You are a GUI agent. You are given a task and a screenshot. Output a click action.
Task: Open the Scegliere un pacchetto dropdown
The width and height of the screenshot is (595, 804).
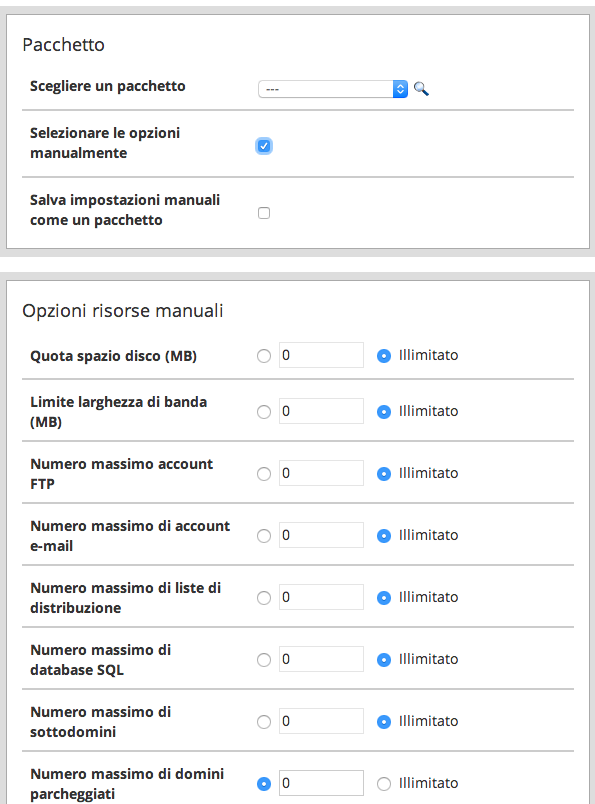[333, 89]
